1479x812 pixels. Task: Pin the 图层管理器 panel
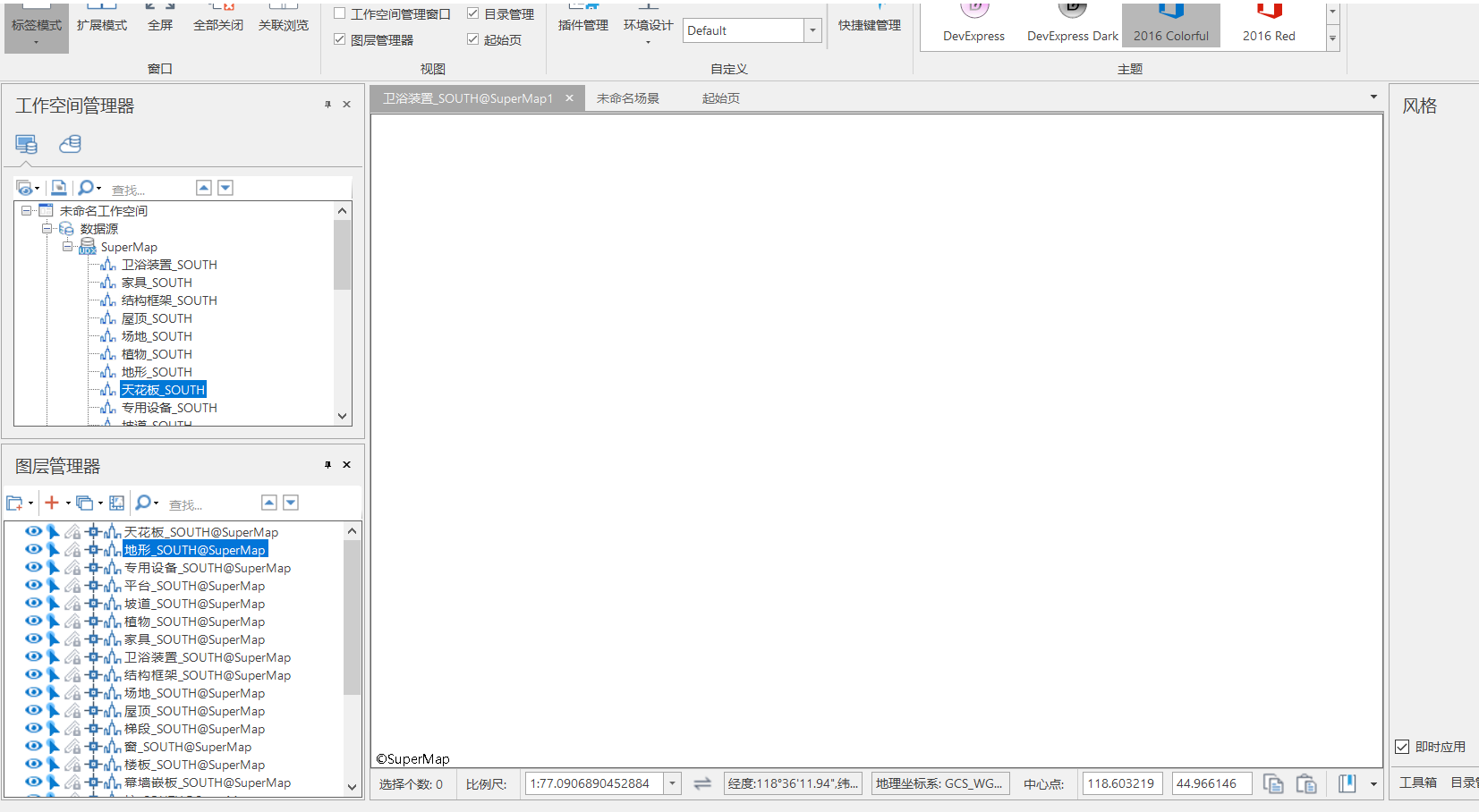point(328,465)
